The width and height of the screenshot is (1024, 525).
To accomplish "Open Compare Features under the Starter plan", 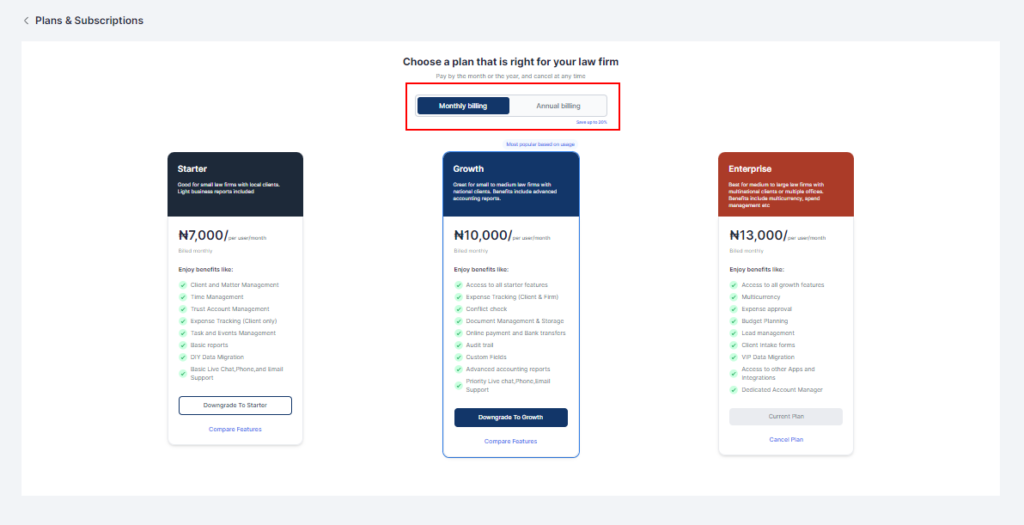I will coord(235,429).
